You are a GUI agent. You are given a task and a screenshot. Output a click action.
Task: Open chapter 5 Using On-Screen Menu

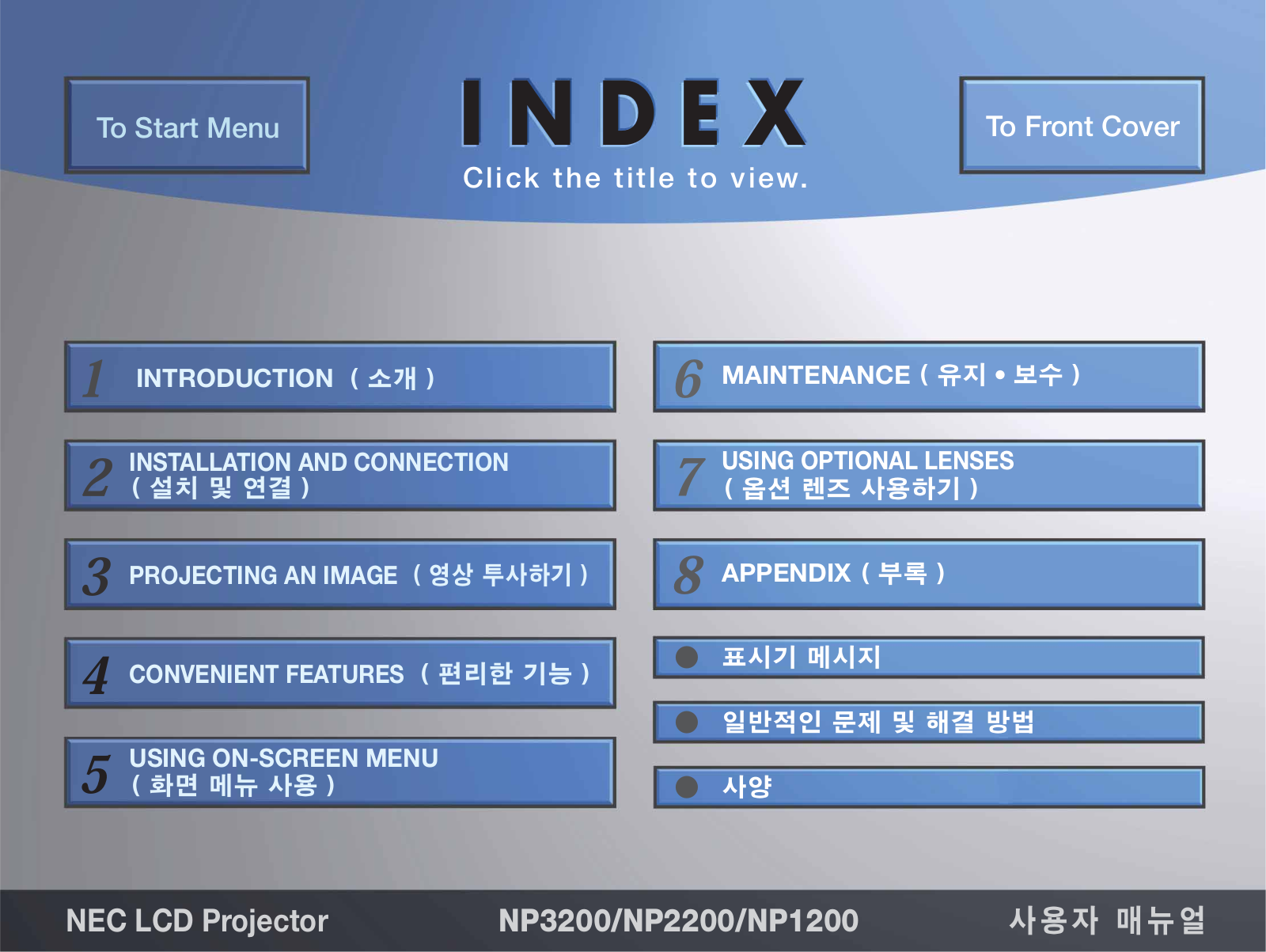(340, 772)
